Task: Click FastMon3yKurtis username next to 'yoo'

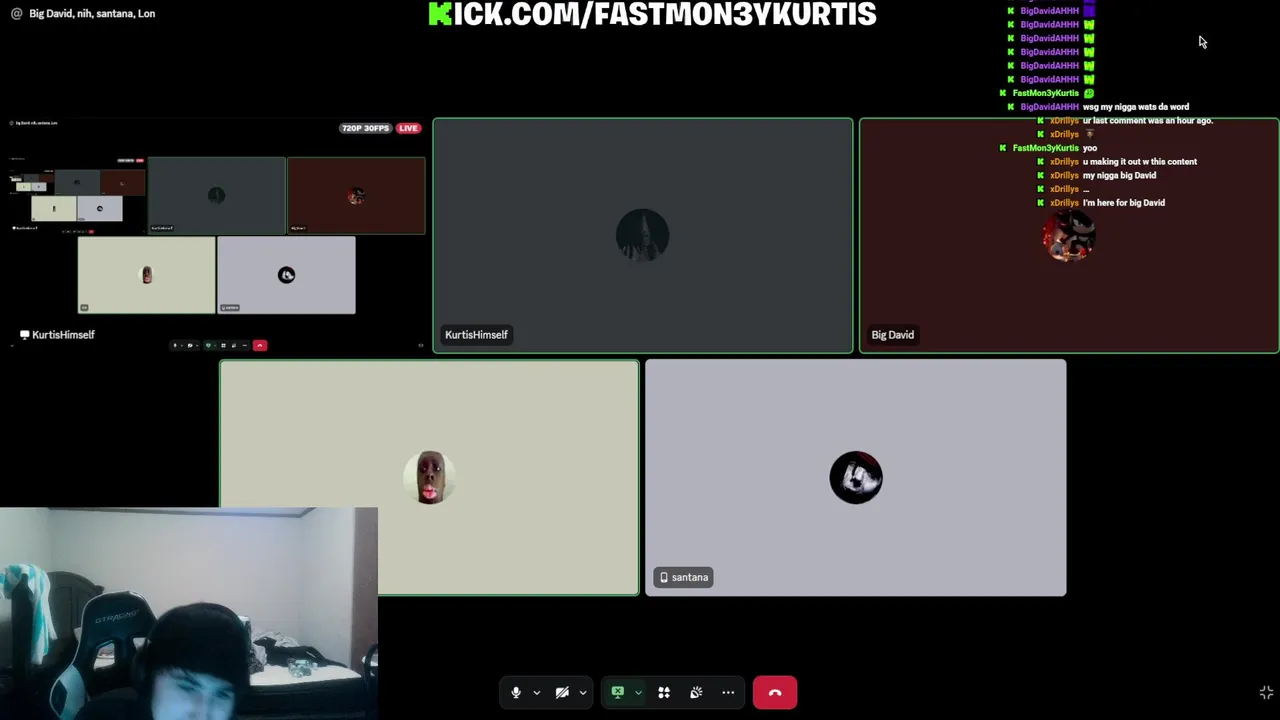Action: 1046,148
